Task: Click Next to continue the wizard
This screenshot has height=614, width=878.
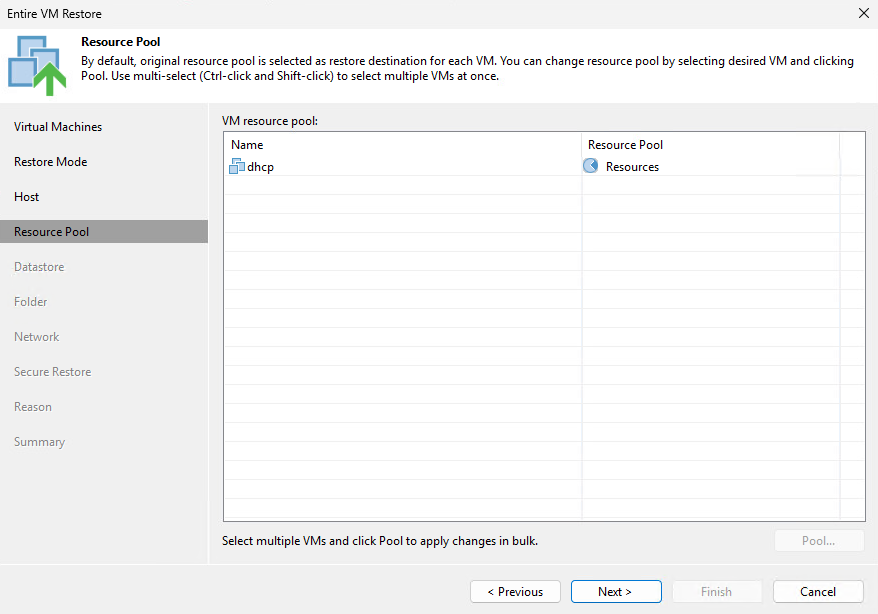Action: pos(616,591)
